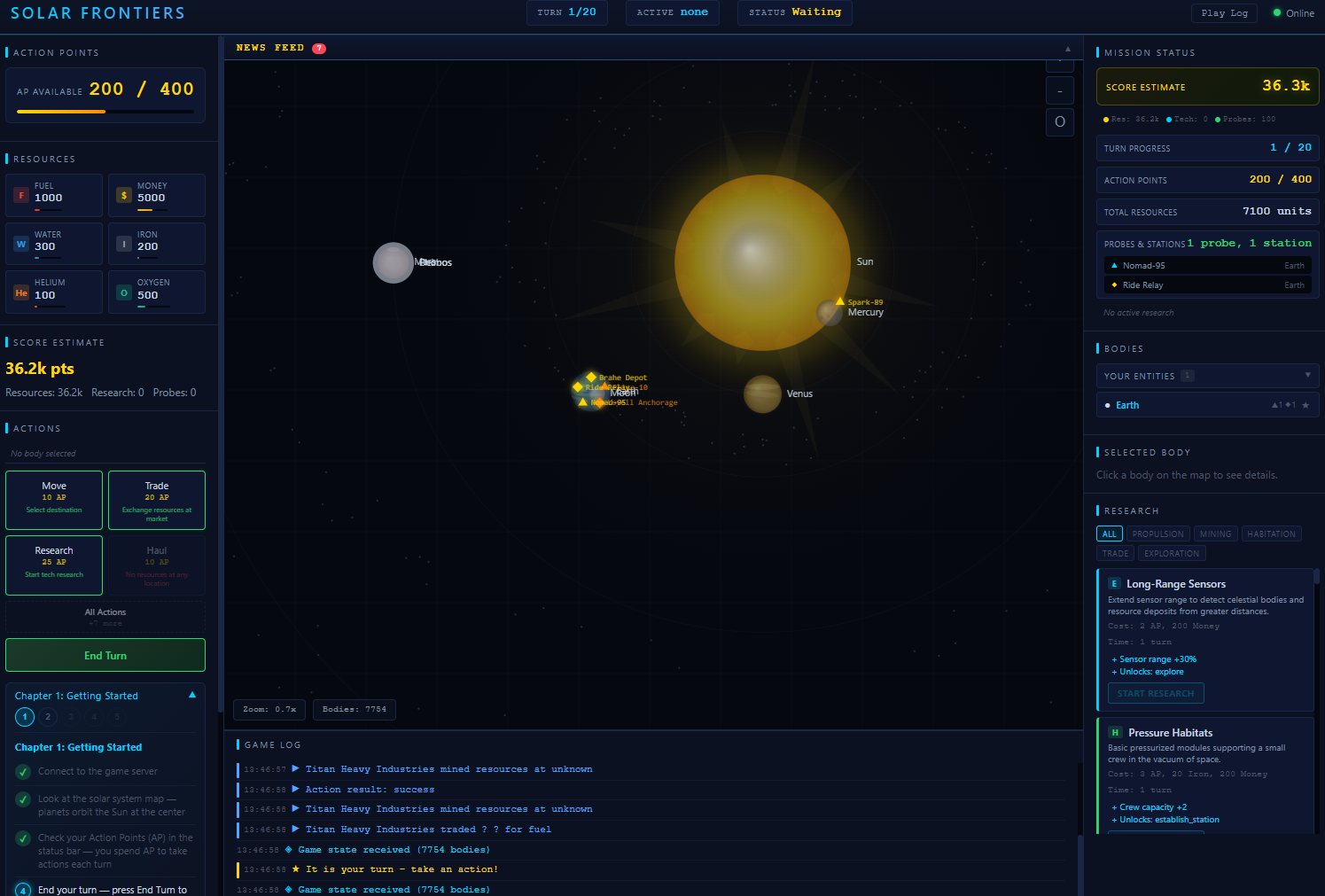The width and height of the screenshot is (1325, 896).
Task: Switch to the MINING research tab
Action: [1215, 533]
